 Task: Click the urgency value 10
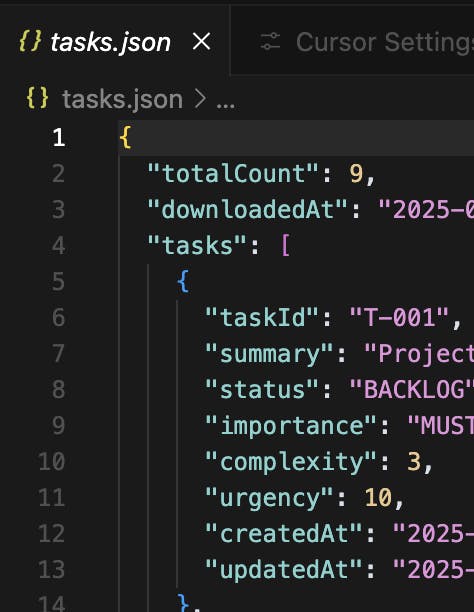coord(378,498)
